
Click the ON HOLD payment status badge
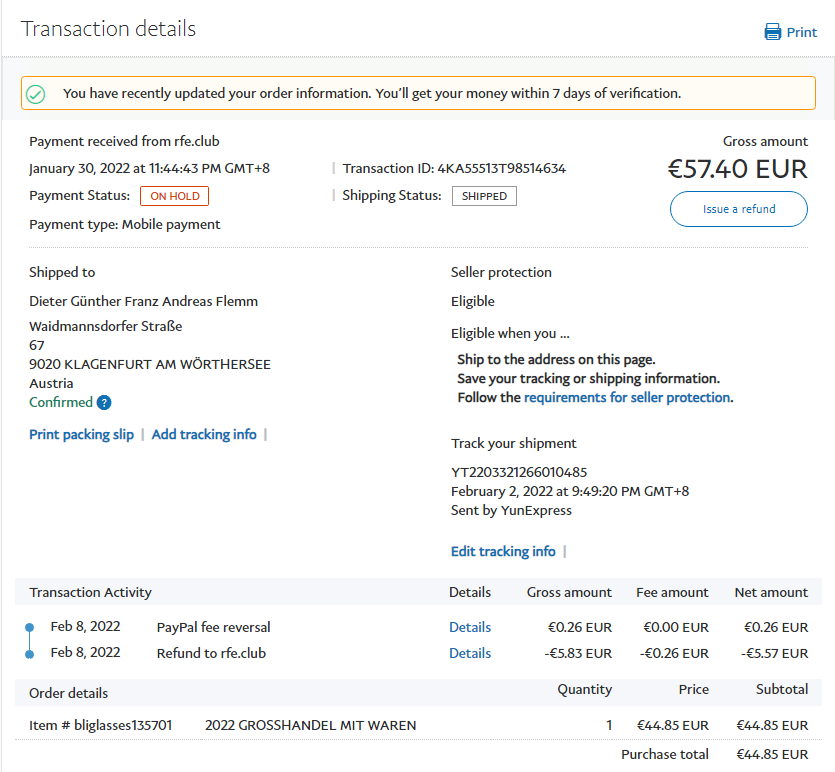174,196
